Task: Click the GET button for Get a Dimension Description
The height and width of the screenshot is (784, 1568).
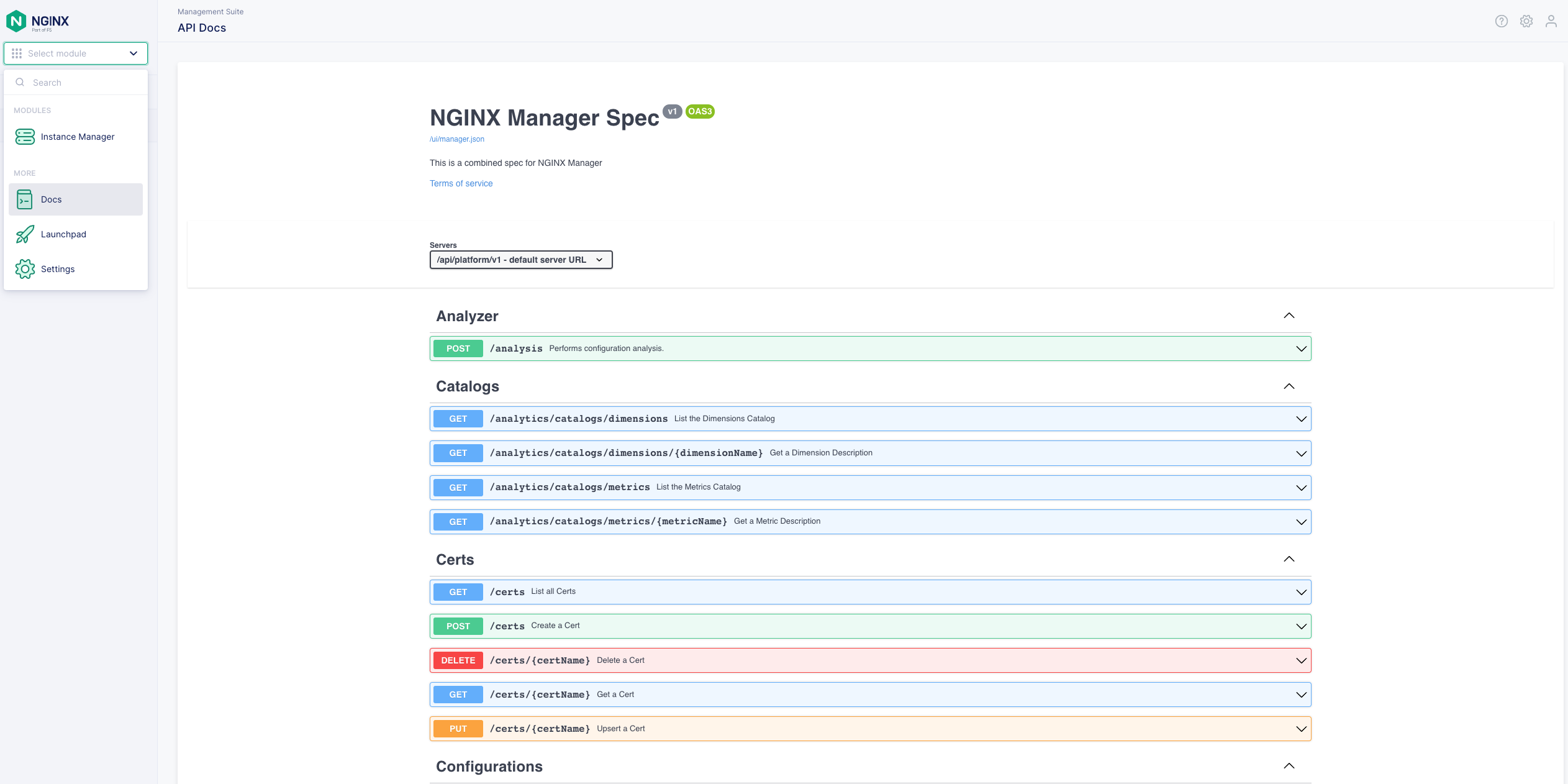Action: [x=458, y=453]
